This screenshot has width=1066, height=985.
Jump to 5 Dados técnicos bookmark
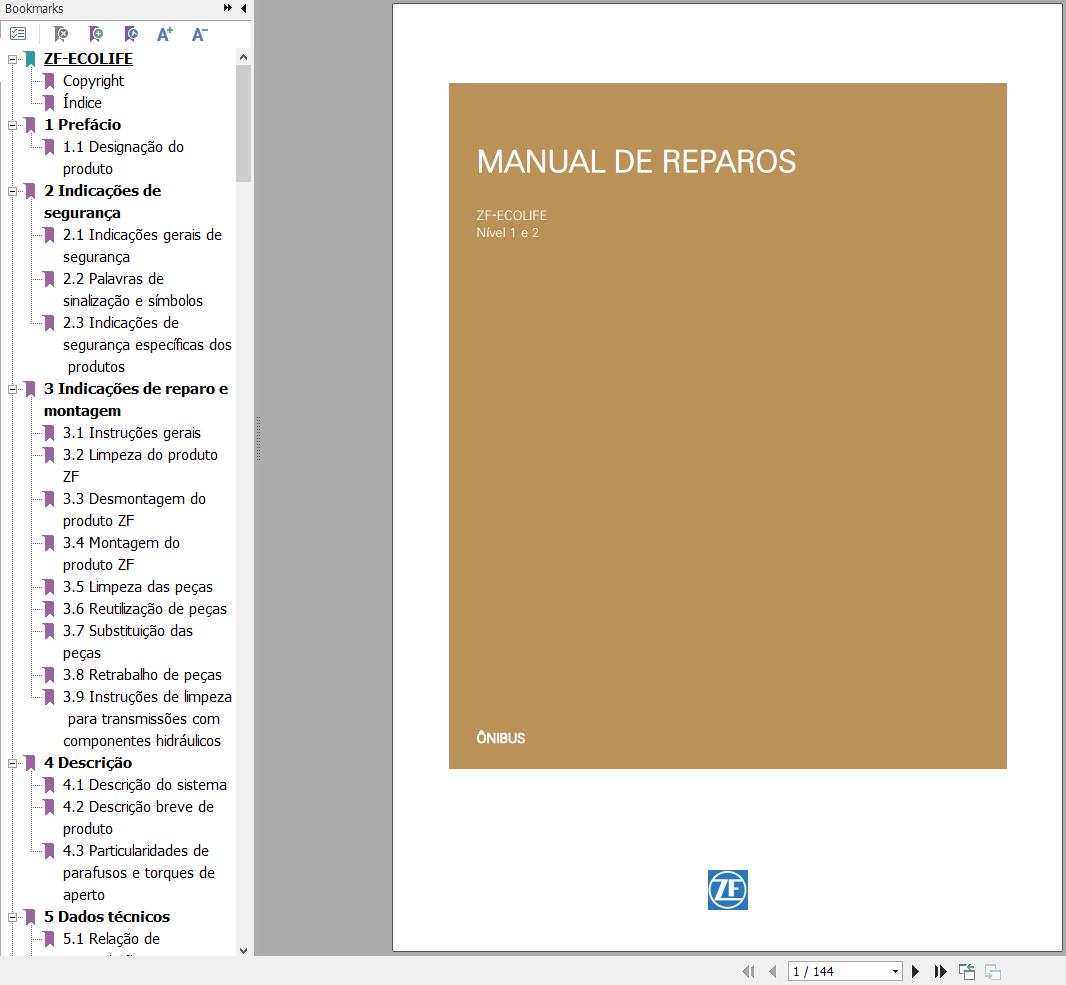(x=107, y=917)
